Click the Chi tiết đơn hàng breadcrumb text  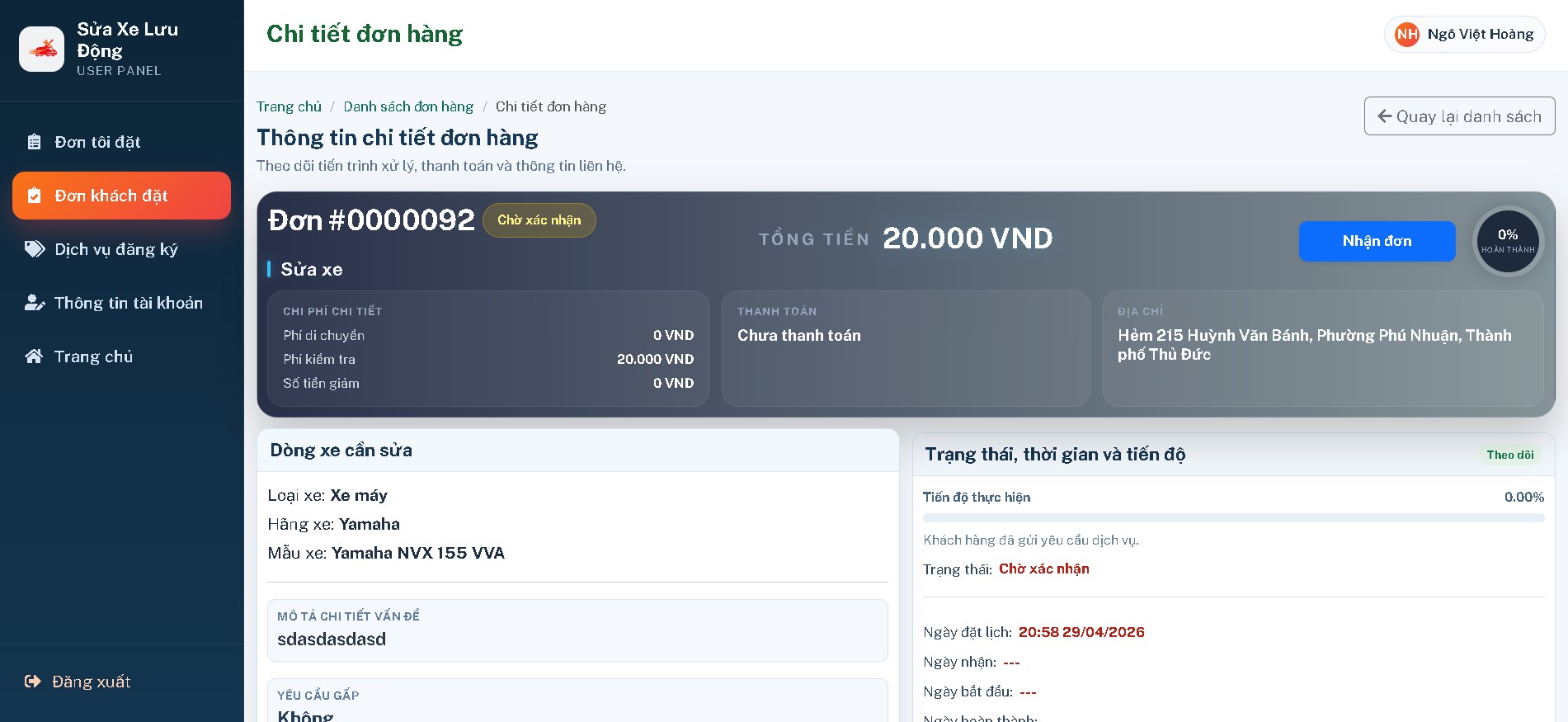pyautogui.click(x=551, y=106)
